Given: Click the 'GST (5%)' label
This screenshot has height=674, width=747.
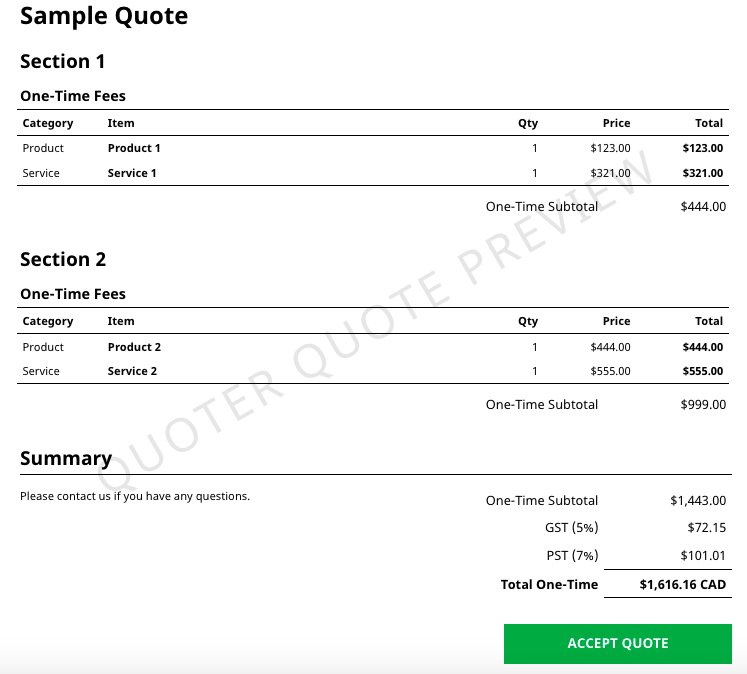Looking at the screenshot, I should point(571,528).
